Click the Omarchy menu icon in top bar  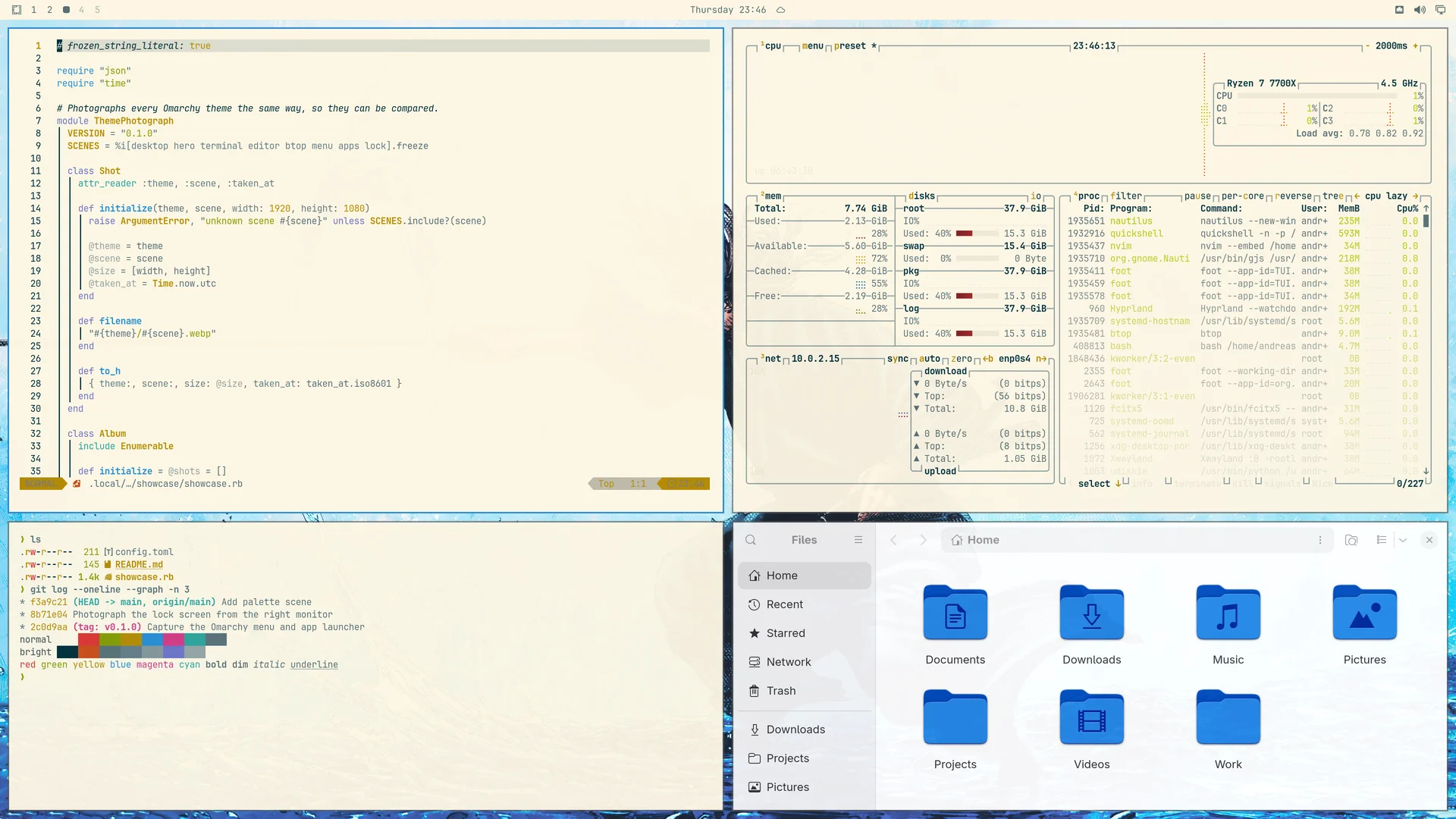[17, 10]
